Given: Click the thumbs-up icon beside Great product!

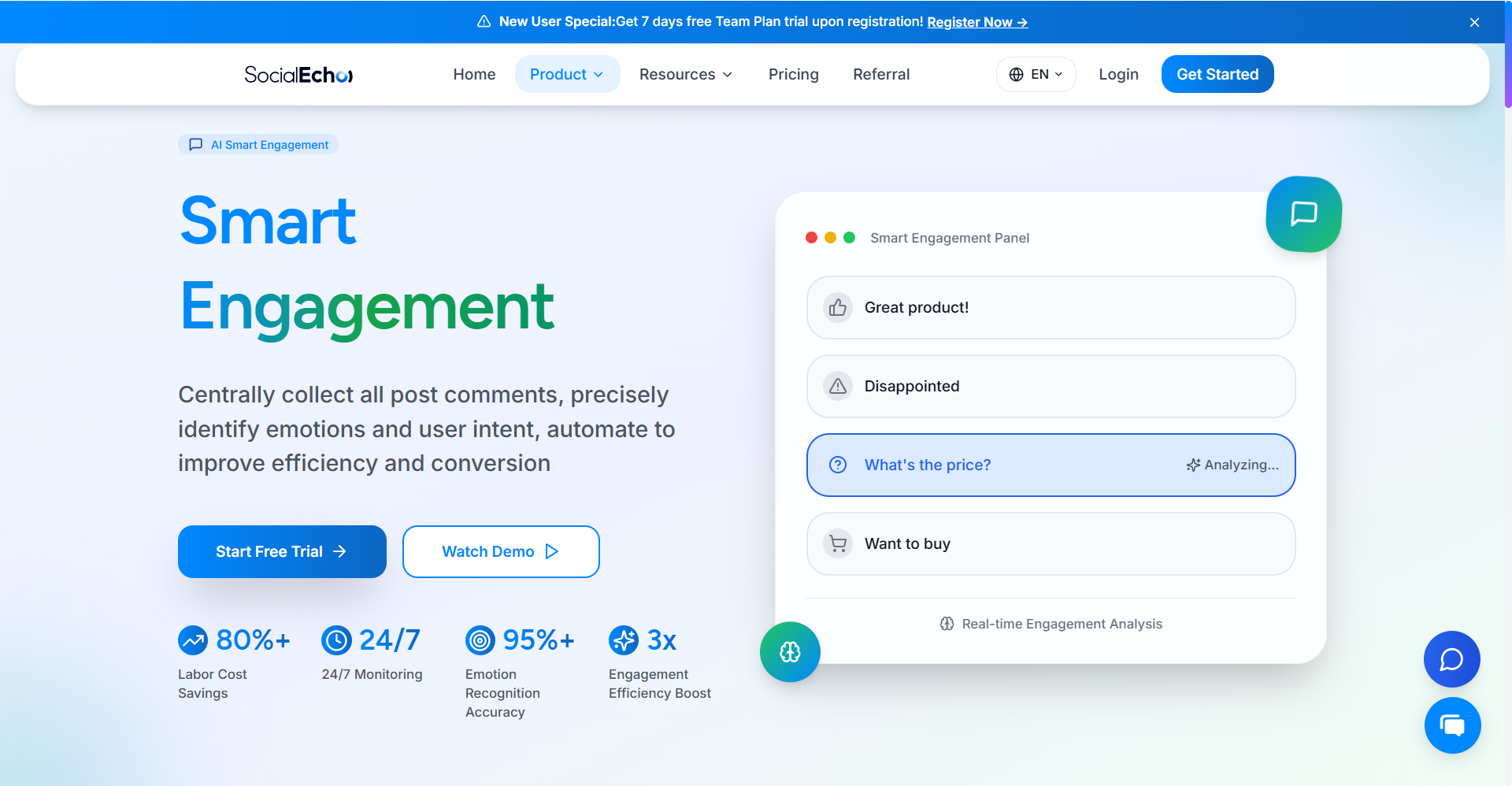Looking at the screenshot, I should (838, 307).
